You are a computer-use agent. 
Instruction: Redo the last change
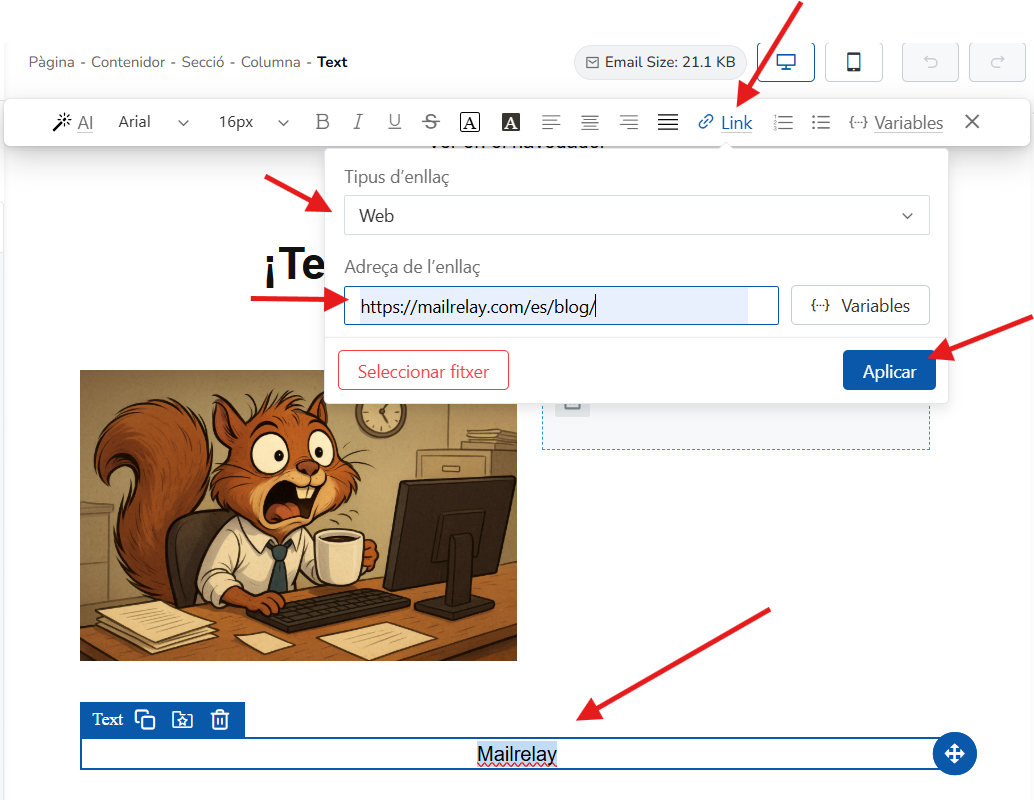coord(997,62)
